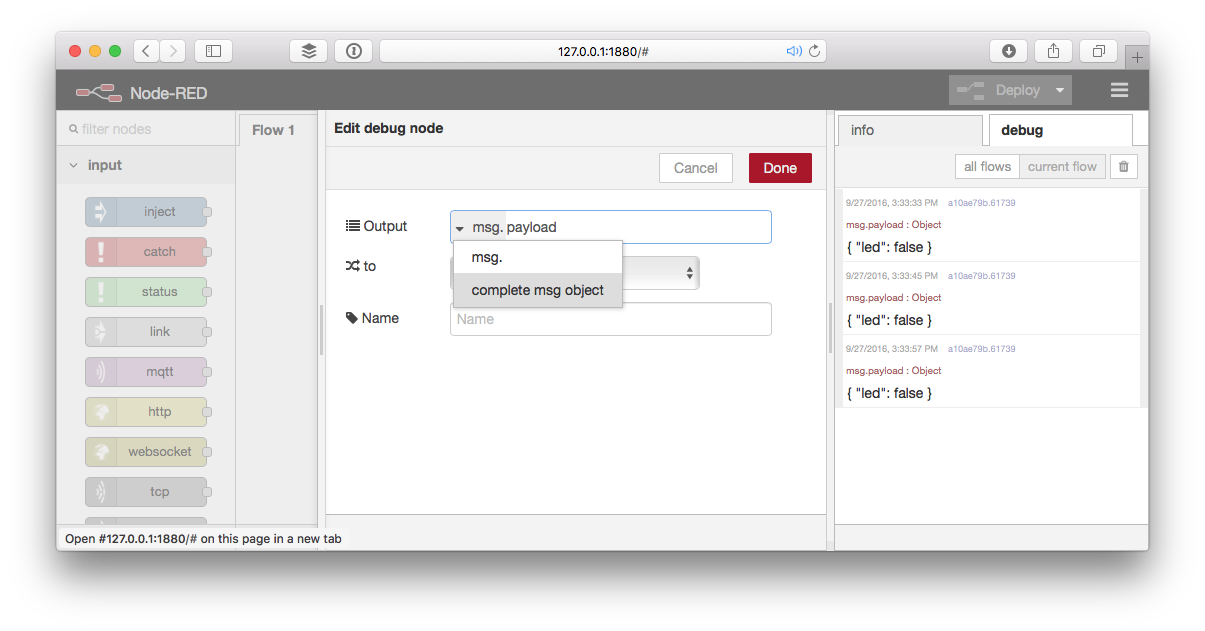Clear the debug log with the trash icon
This screenshot has width=1205, height=631.
click(1123, 167)
